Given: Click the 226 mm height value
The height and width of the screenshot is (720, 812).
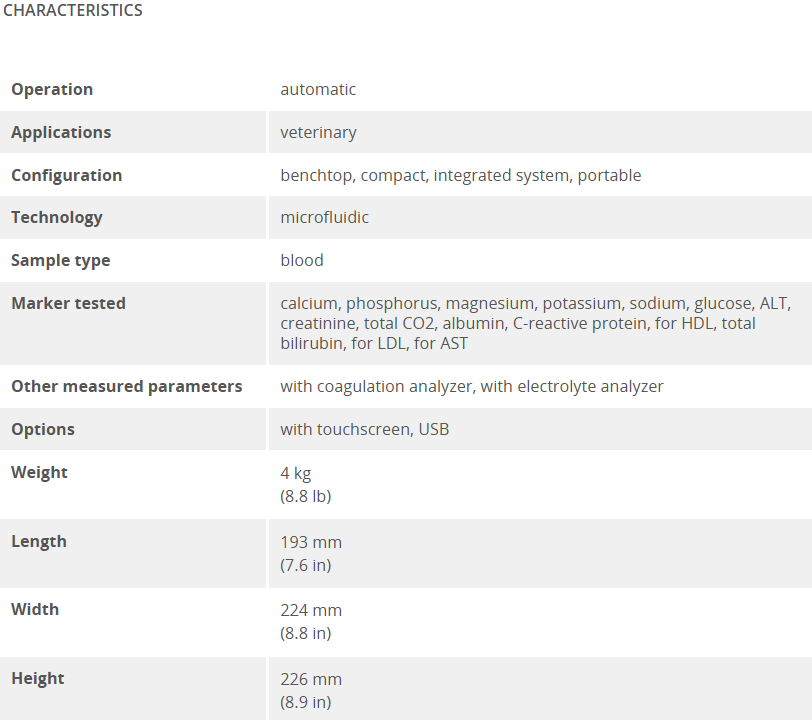Looking at the screenshot, I should [311, 679].
